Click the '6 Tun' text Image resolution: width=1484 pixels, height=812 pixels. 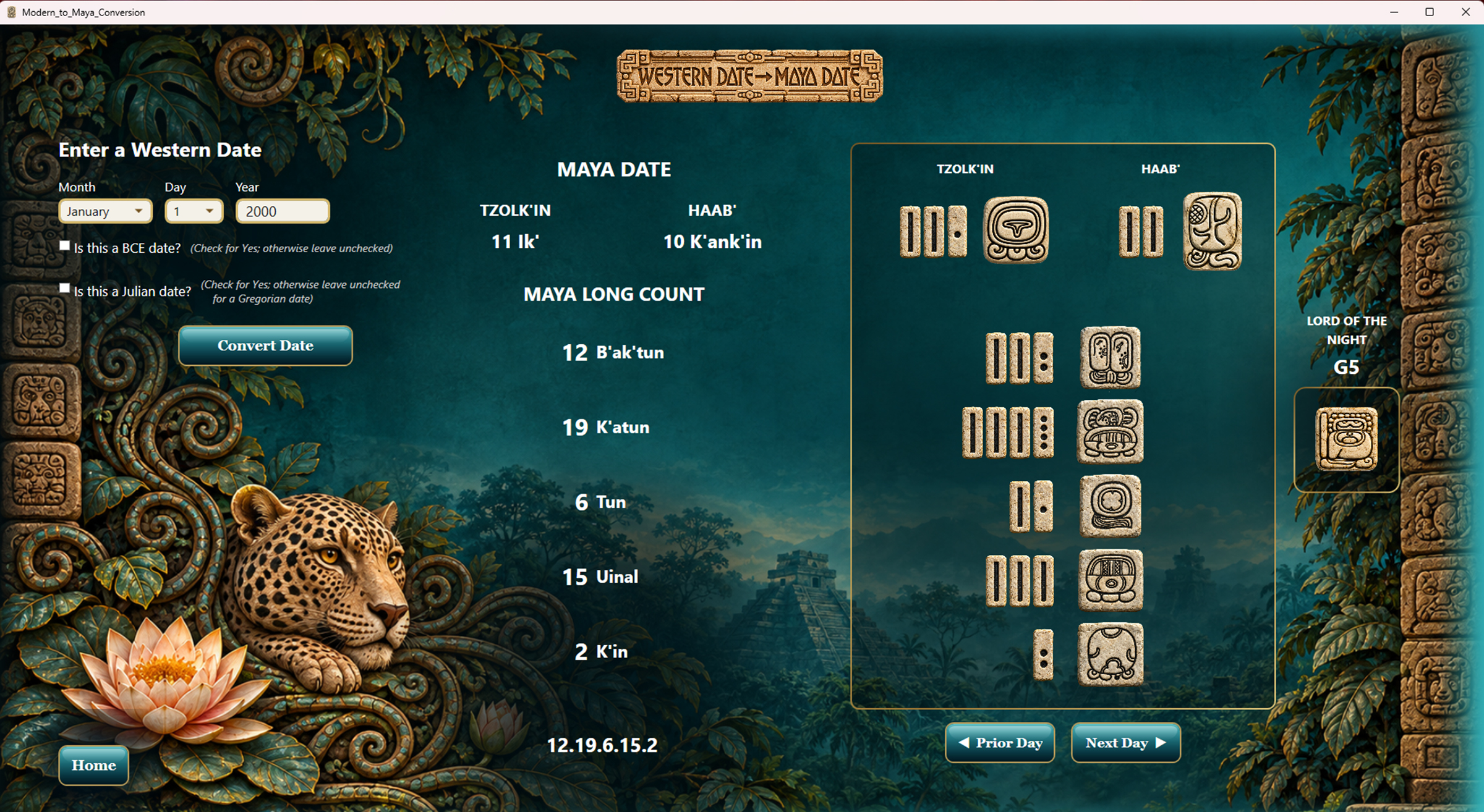click(600, 502)
